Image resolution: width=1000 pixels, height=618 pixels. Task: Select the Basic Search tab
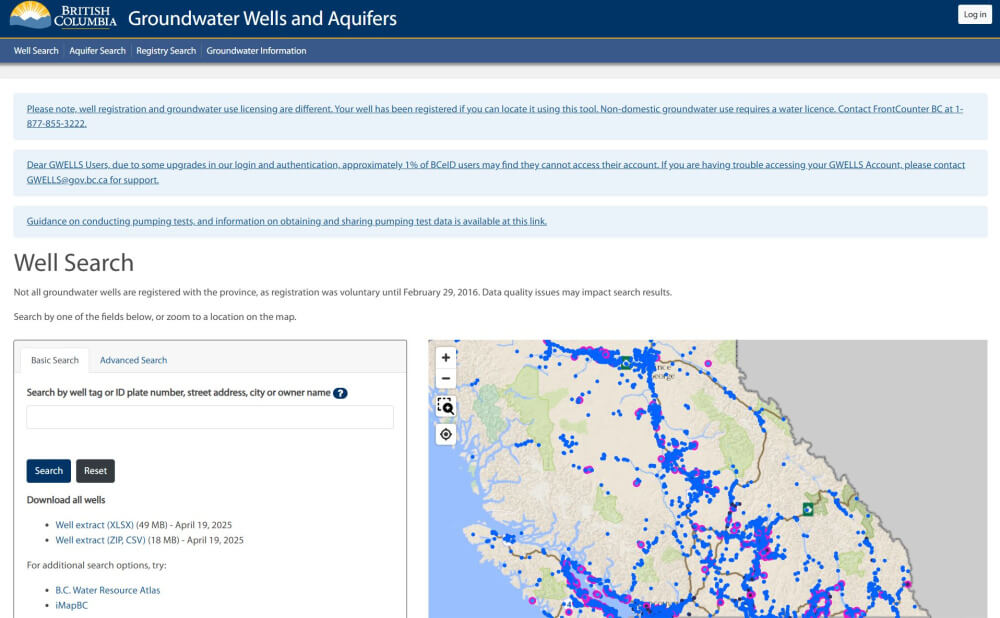(x=55, y=360)
